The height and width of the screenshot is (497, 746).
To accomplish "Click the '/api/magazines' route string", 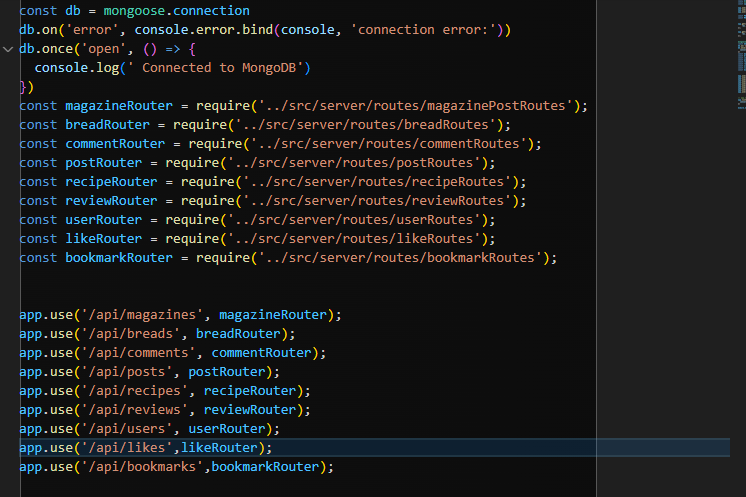I will point(142,315).
